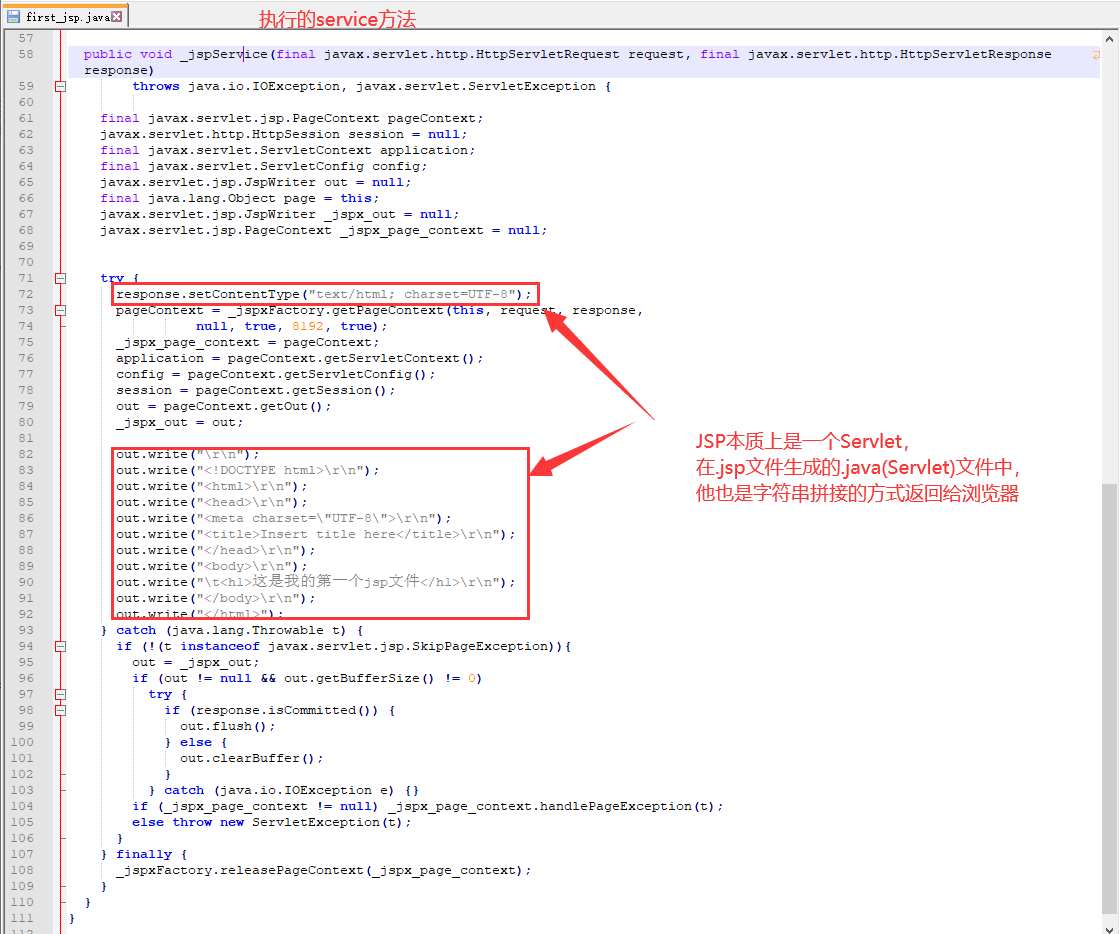
Task: Click the out.write "<body>" line 89
Action: pyautogui.click(x=211, y=566)
